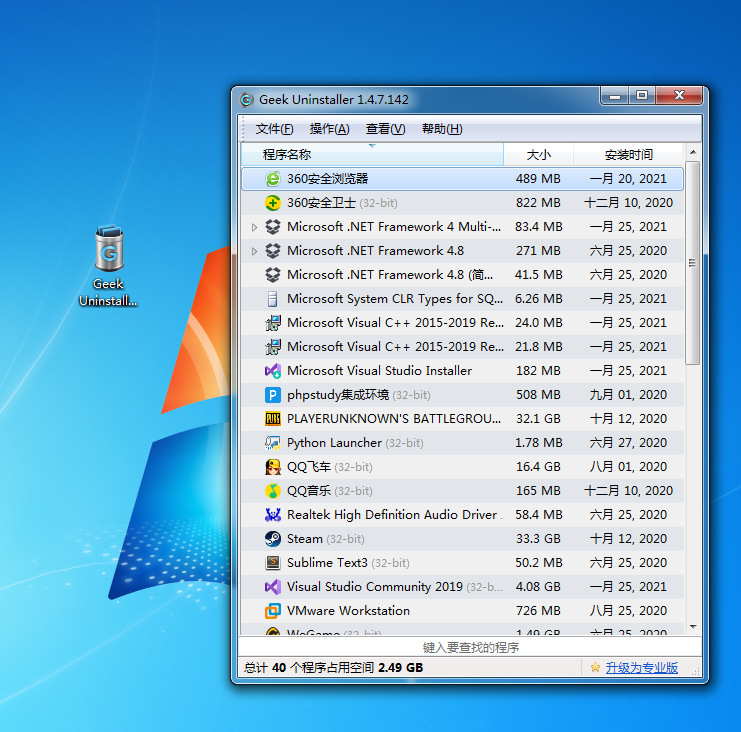Click the Realtek Audio Driver icon
This screenshot has height=732, width=741.
coord(273,515)
